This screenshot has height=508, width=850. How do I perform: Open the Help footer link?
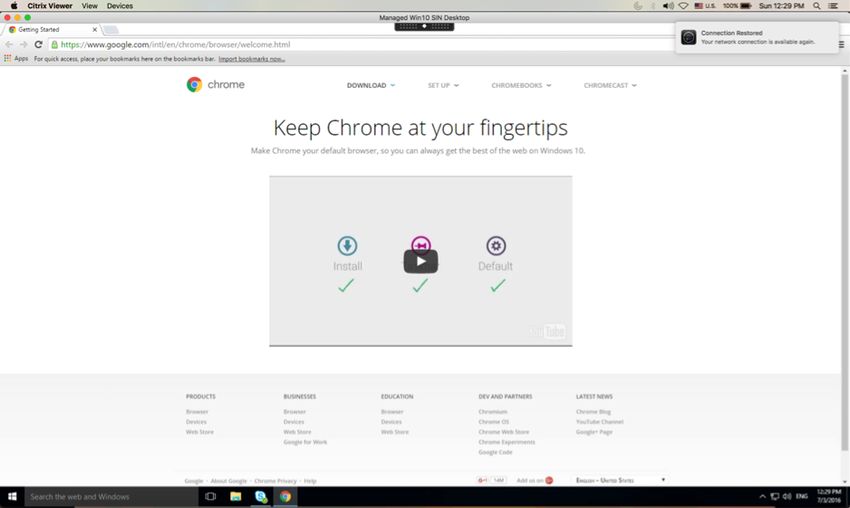point(310,481)
